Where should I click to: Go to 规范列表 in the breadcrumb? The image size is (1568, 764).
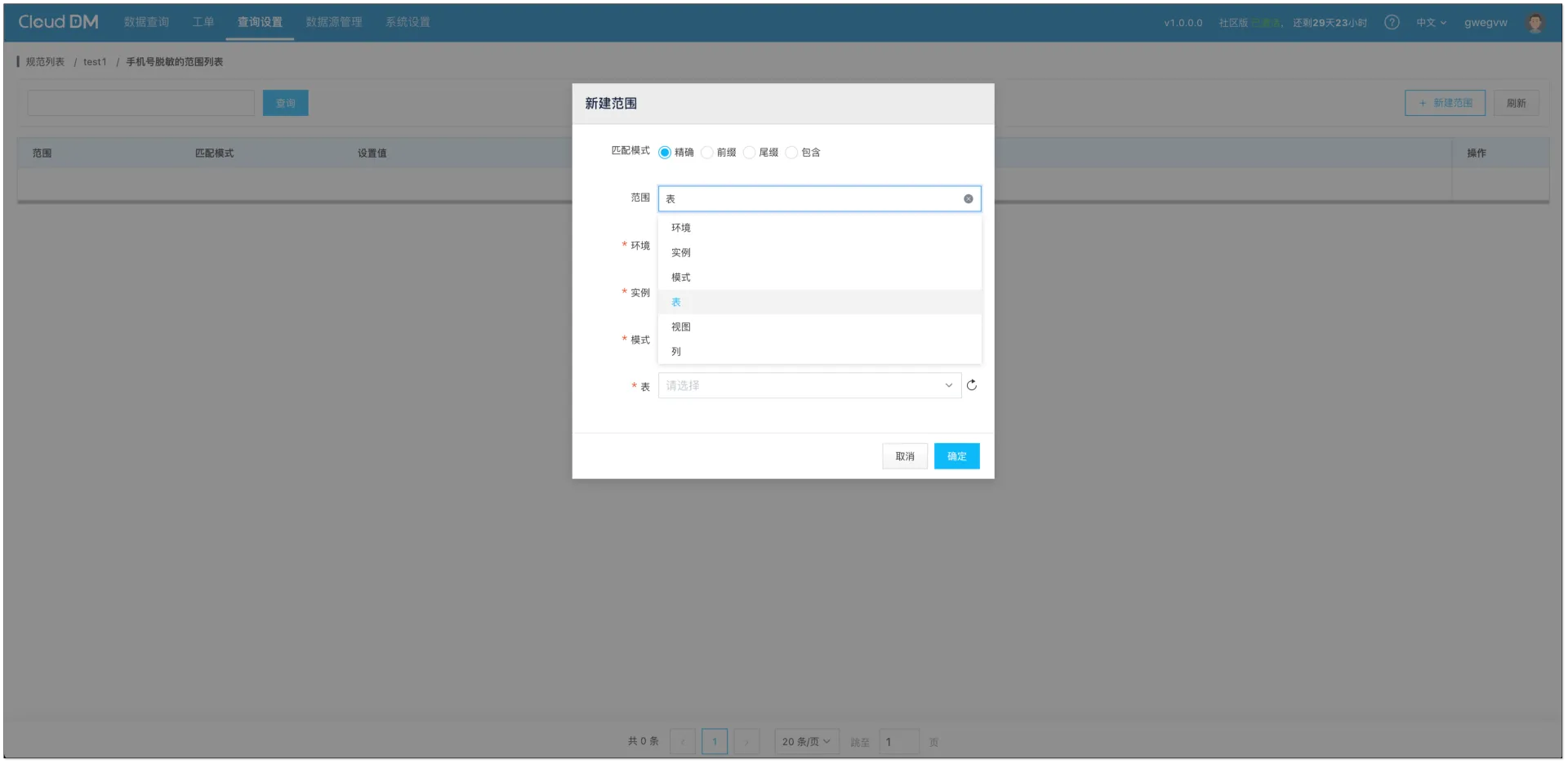pos(45,62)
